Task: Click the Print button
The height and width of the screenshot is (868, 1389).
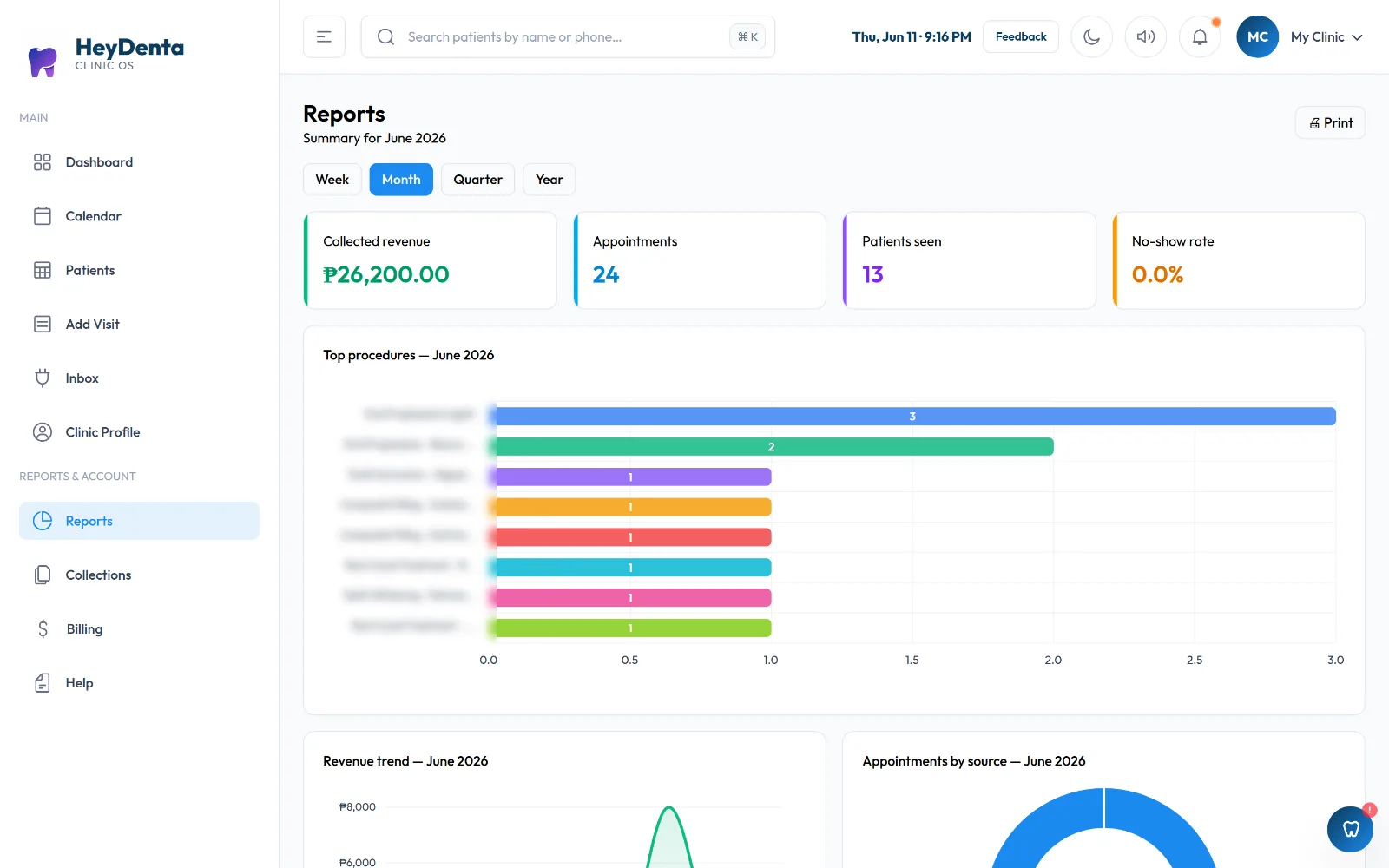Action: tap(1330, 122)
